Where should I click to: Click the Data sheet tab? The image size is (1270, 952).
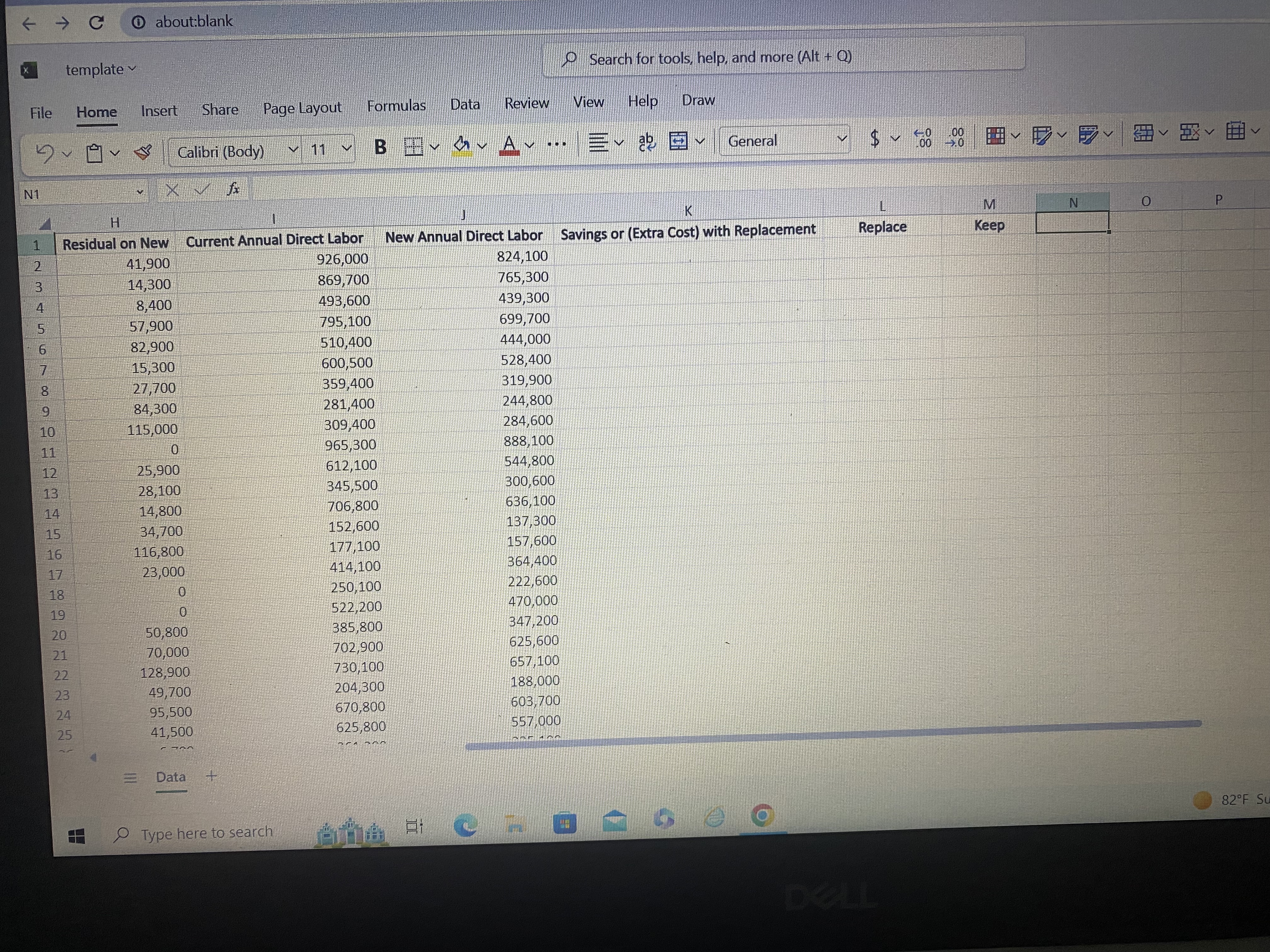point(170,777)
